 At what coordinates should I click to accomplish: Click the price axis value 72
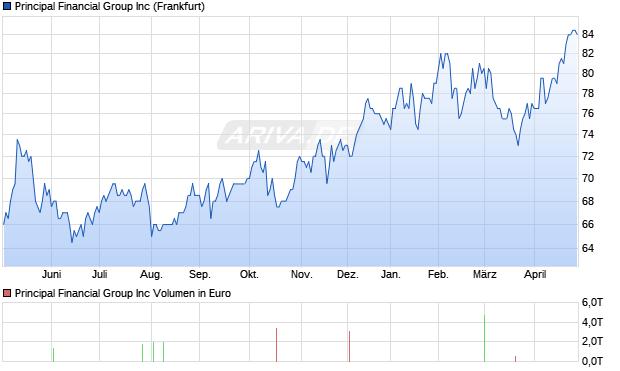point(588,156)
